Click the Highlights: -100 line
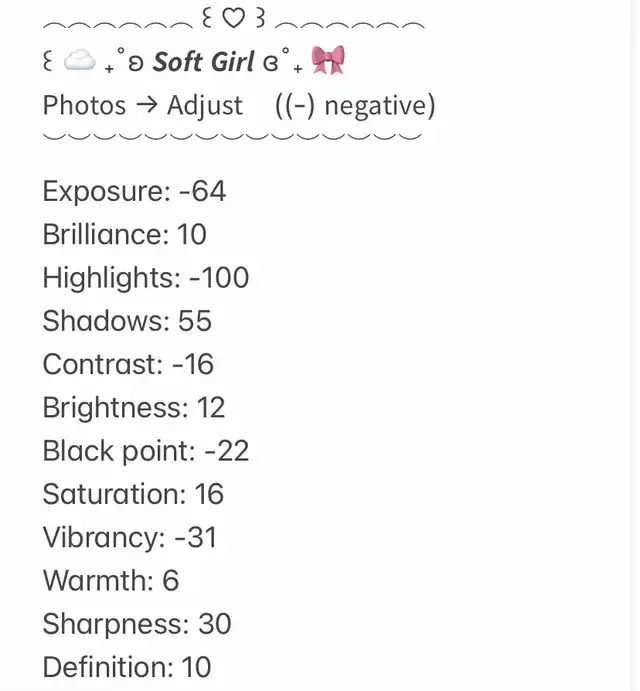 [x=146, y=278]
